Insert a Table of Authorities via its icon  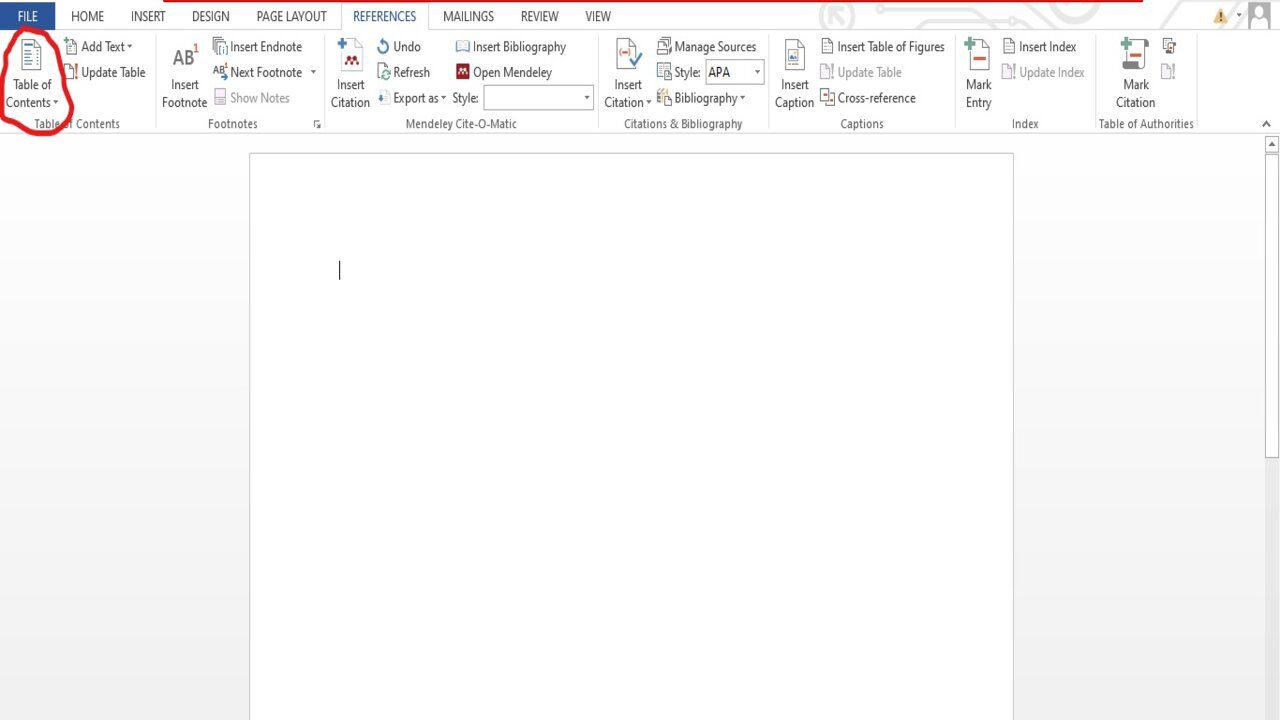[x=1168, y=46]
